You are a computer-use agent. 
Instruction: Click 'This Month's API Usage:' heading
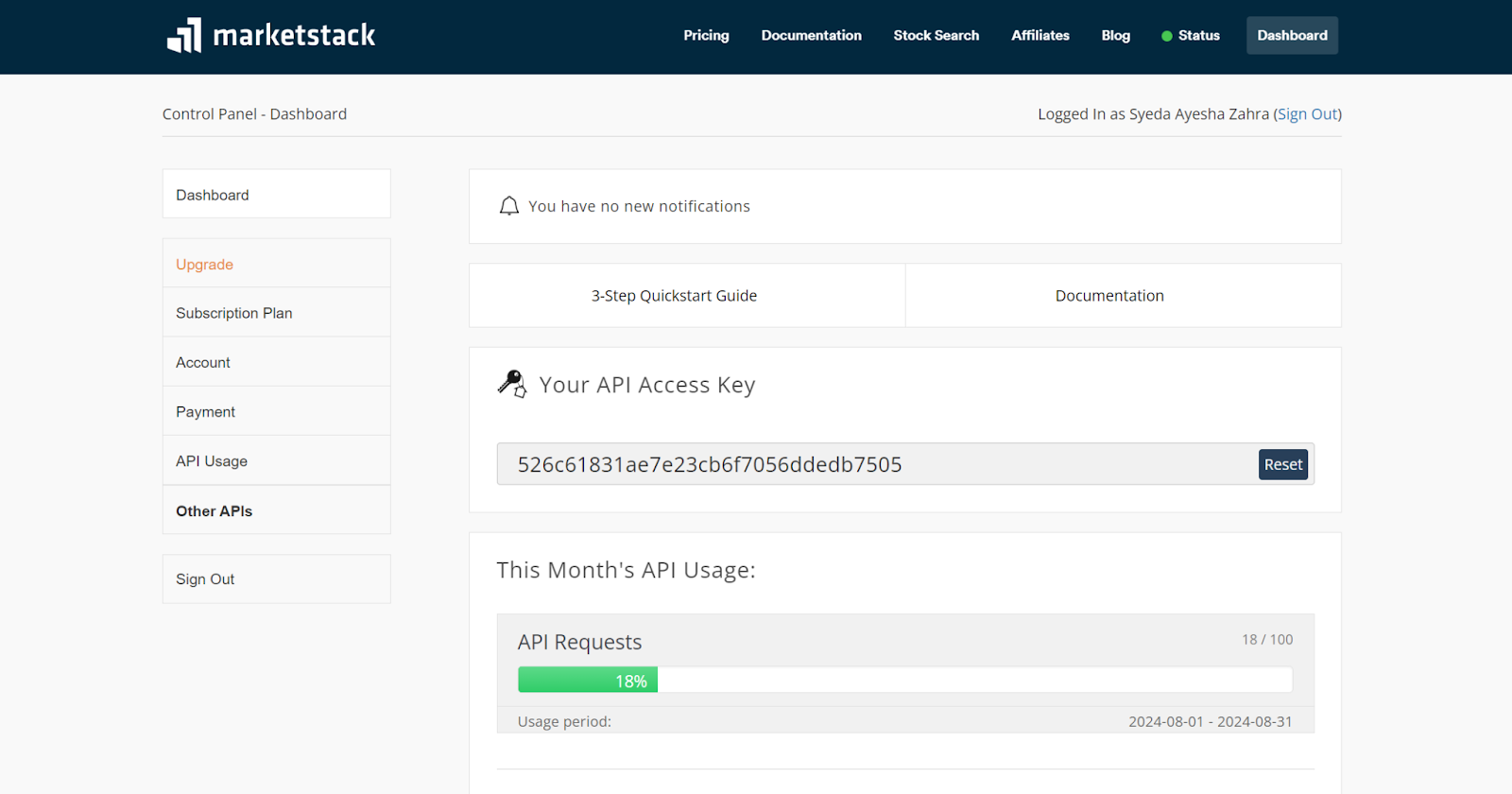pyautogui.click(x=626, y=570)
